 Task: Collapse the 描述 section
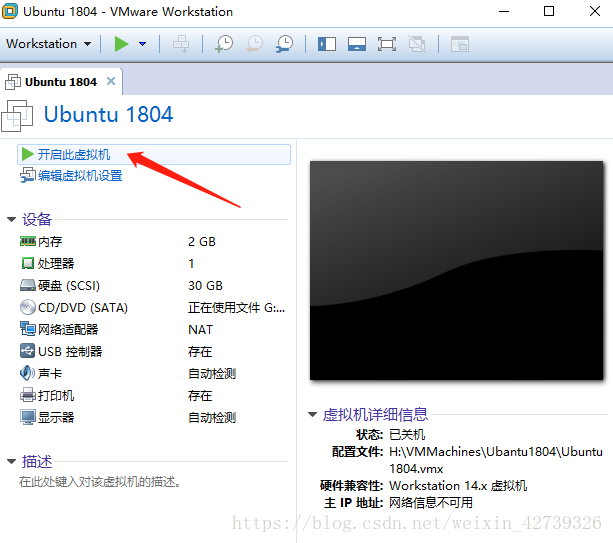tap(11, 462)
